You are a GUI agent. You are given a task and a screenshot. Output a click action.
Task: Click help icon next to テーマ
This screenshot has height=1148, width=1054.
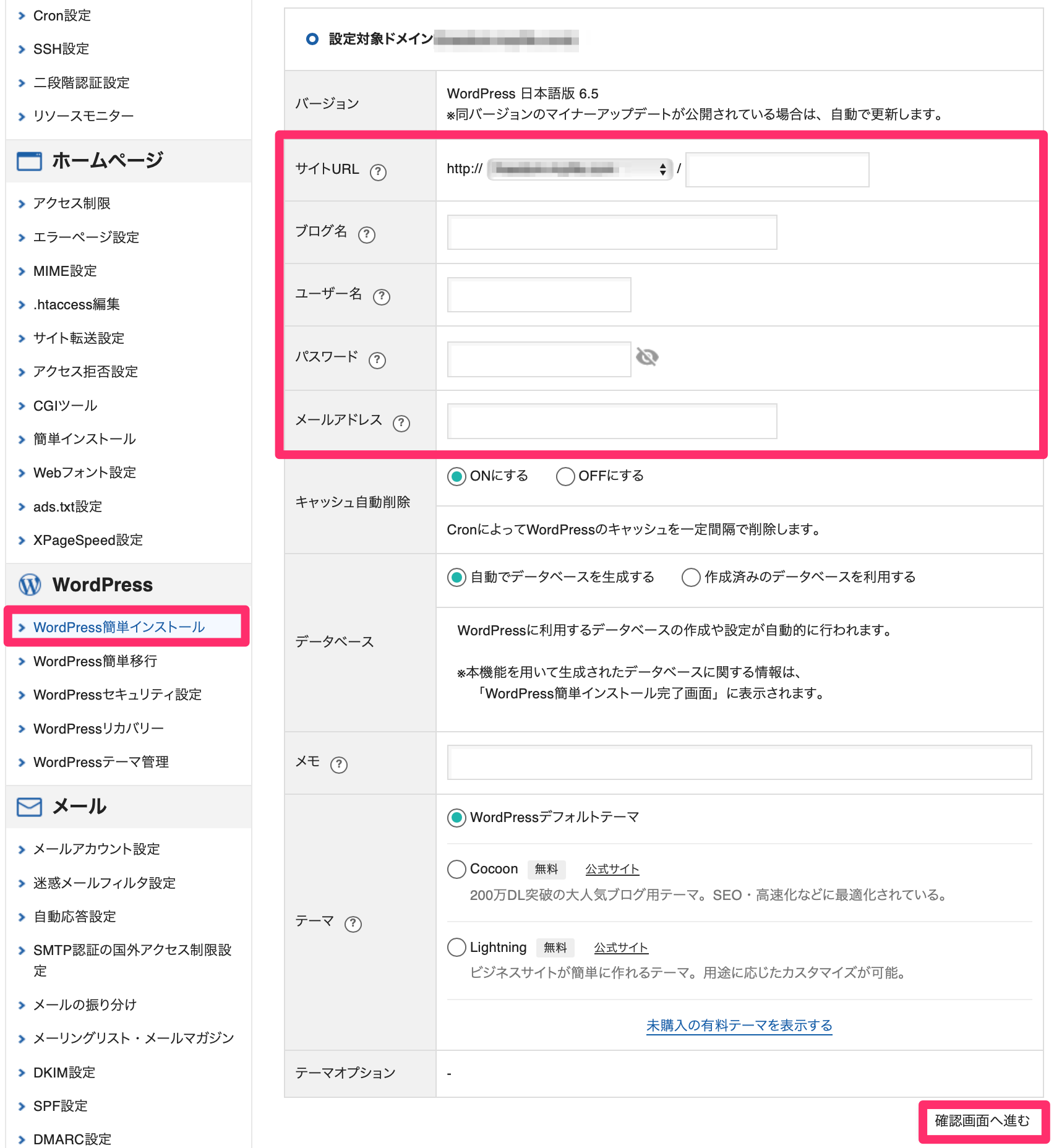point(353,924)
